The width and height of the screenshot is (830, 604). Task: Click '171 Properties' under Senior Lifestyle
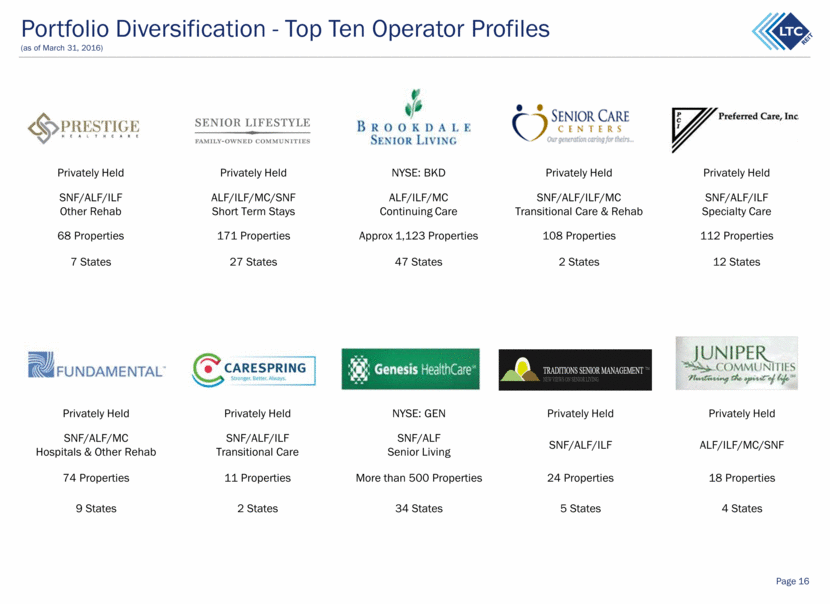pos(254,236)
